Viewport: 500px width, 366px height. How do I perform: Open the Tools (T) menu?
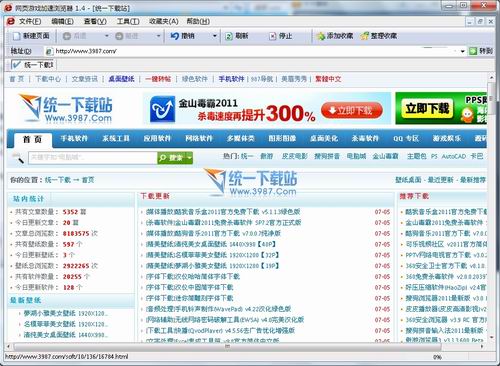point(128,21)
